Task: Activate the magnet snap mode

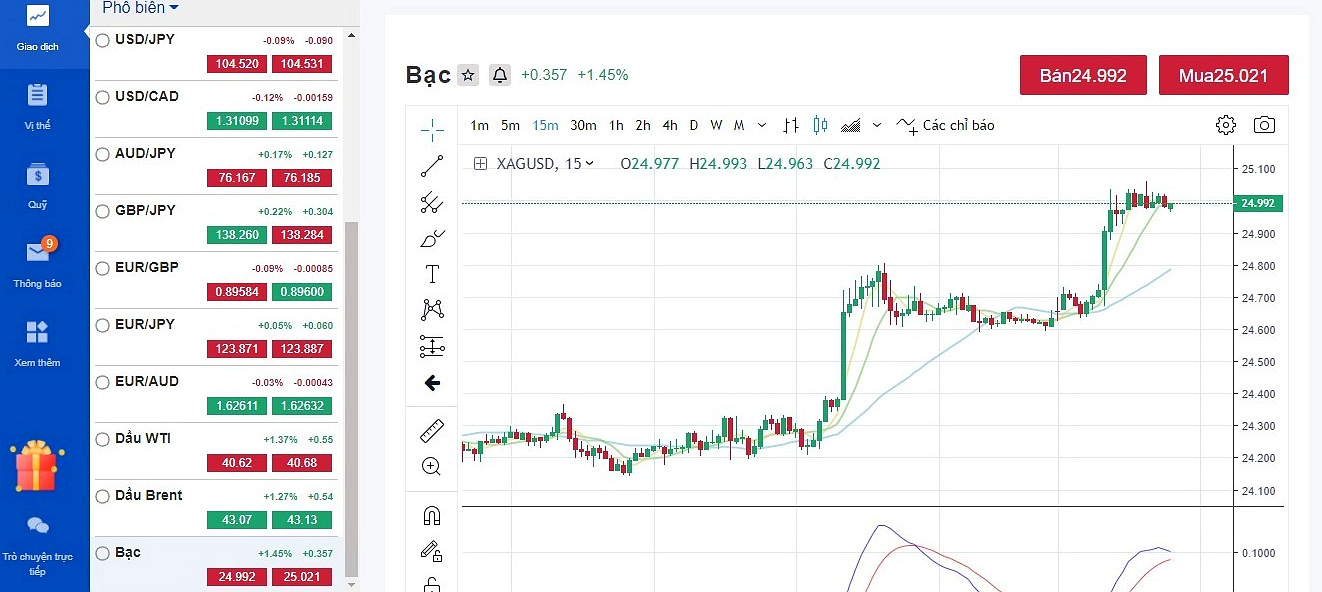Action: point(432,516)
